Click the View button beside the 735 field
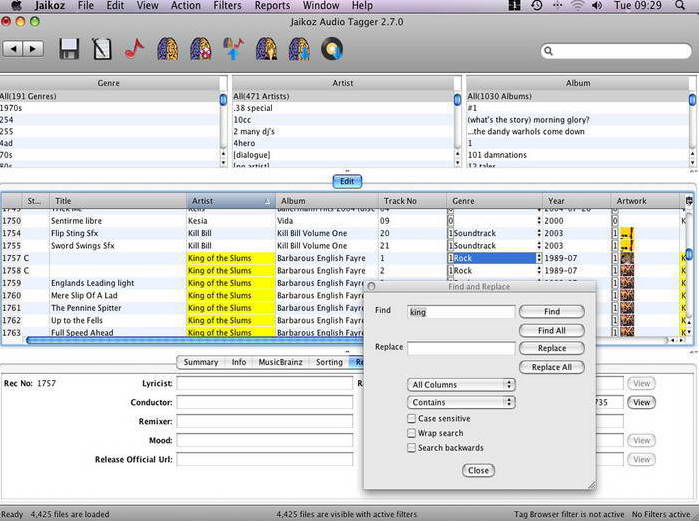 641,402
